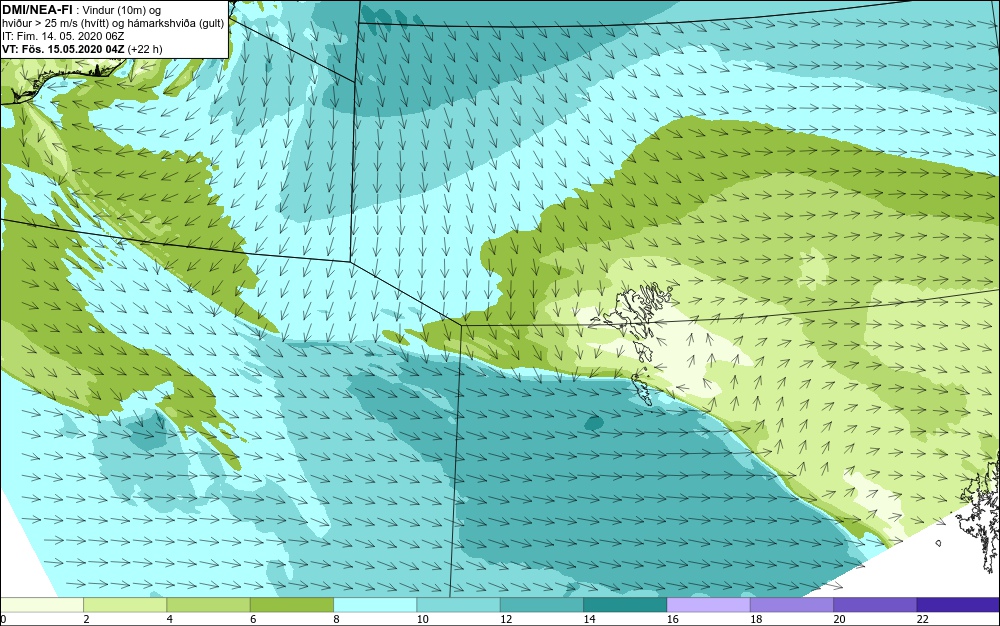The width and height of the screenshot is (1000, 626).
Task: Click the dark violet swatch above 22 m/s
Action: click(958, 605)
